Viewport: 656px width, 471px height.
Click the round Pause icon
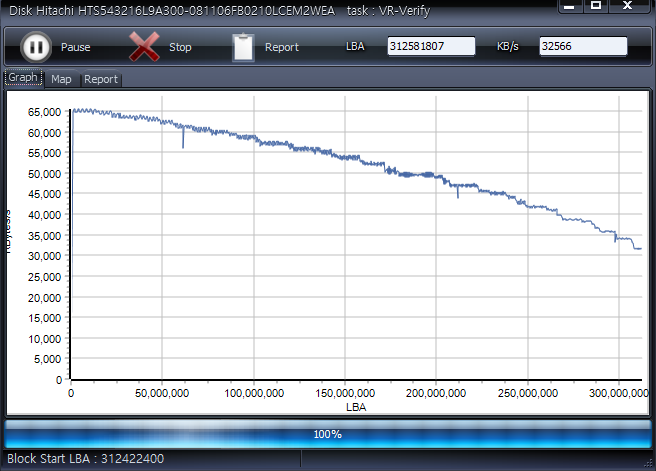[x=36, y=47]
